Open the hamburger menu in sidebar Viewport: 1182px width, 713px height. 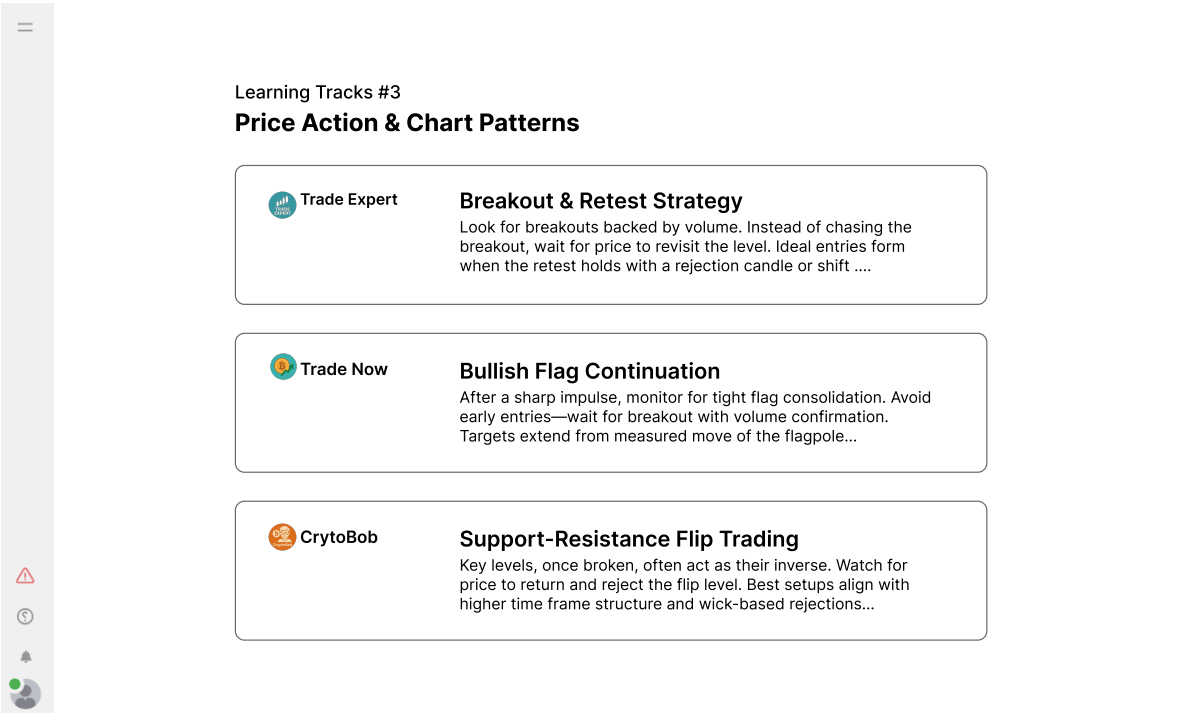(26, 28)
